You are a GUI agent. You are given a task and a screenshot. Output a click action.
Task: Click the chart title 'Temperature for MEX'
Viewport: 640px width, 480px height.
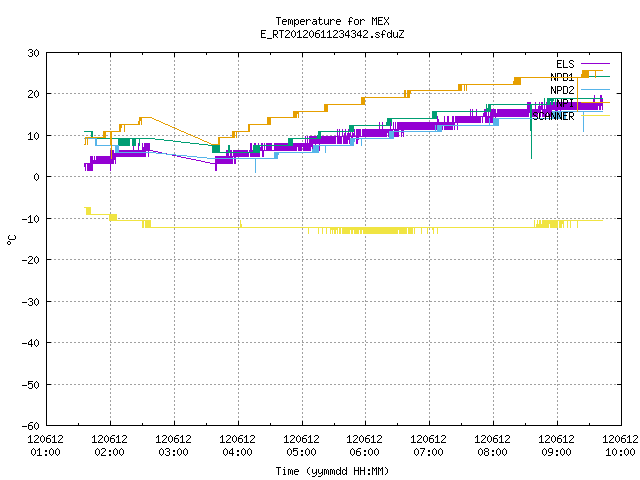tap(332, 21)
